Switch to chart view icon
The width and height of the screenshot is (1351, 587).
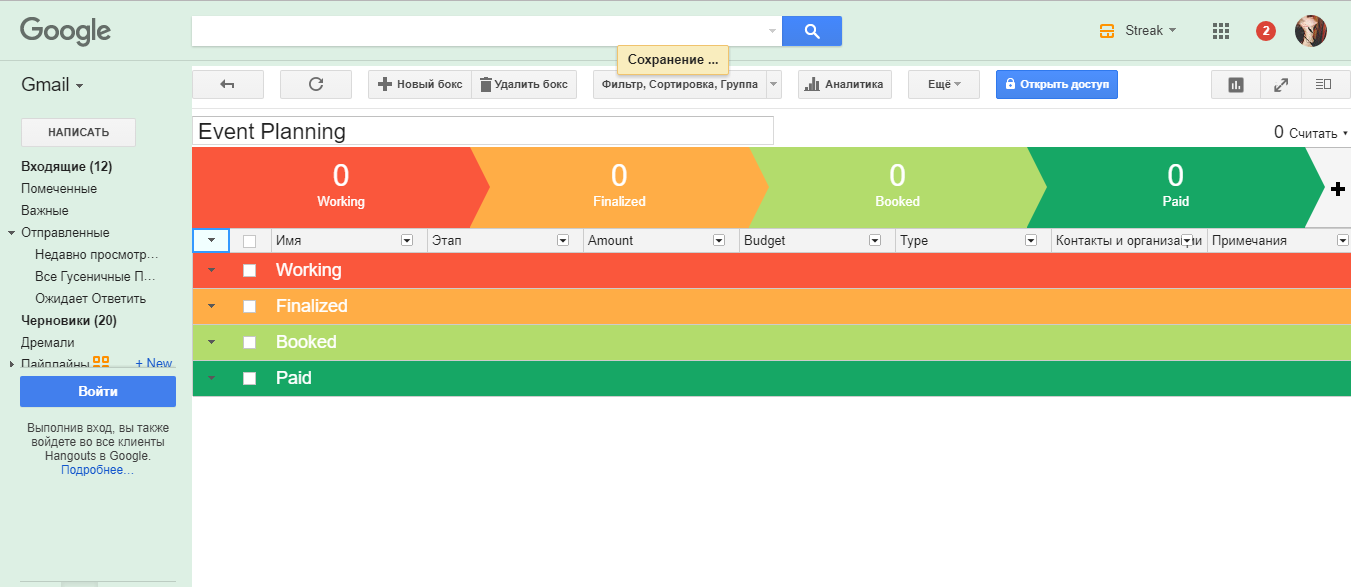point(1236,85)
